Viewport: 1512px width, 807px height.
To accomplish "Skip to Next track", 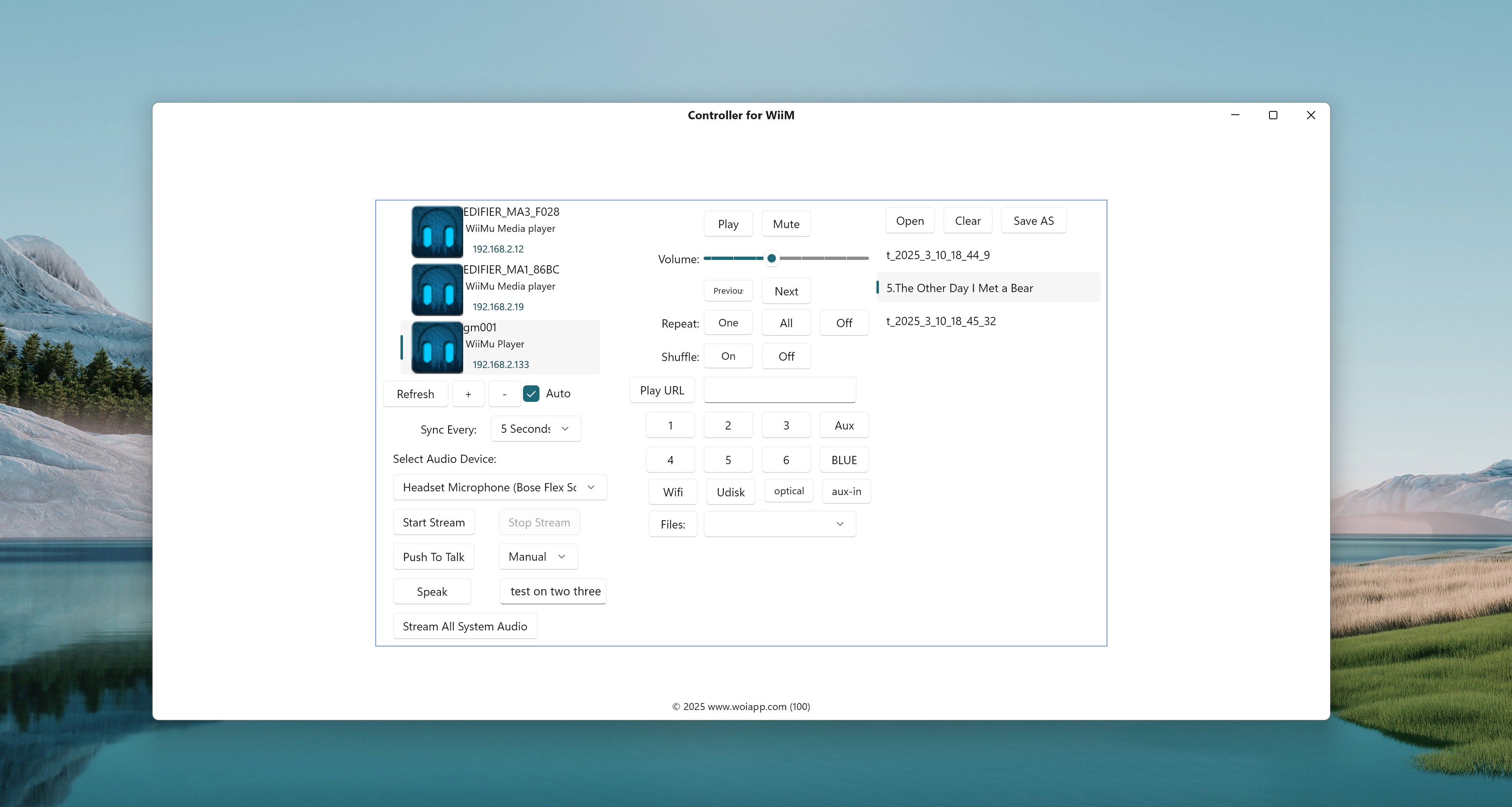I will 786,291.
